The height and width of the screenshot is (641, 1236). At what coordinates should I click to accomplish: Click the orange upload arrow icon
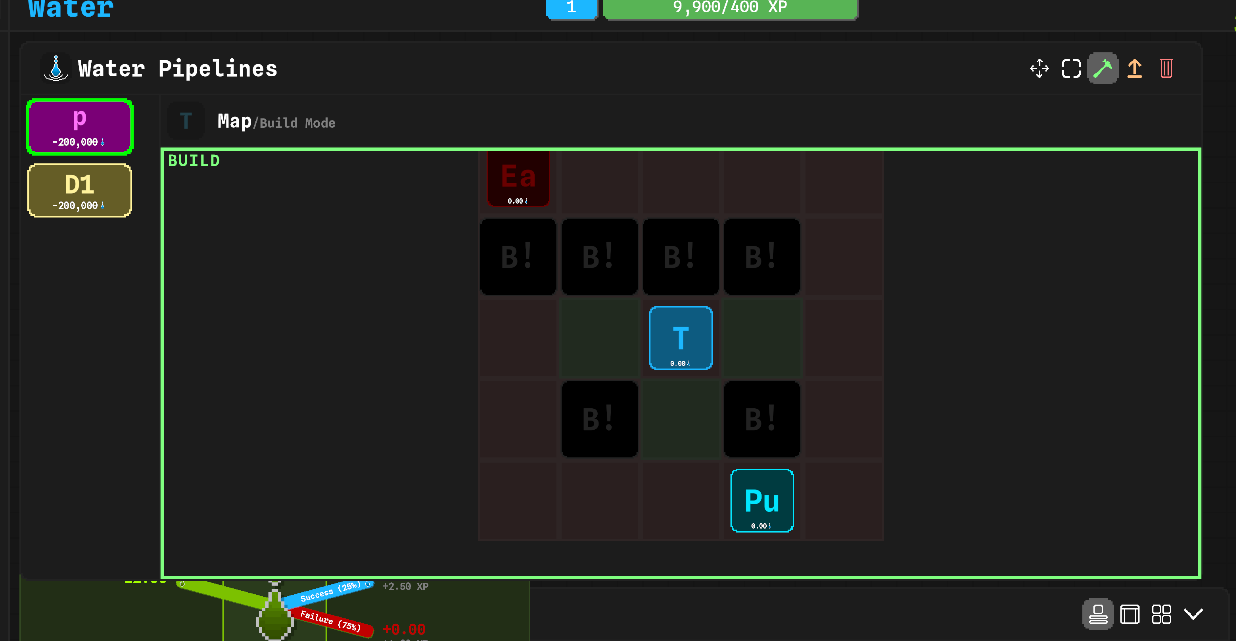click(x=1134, y=69)
